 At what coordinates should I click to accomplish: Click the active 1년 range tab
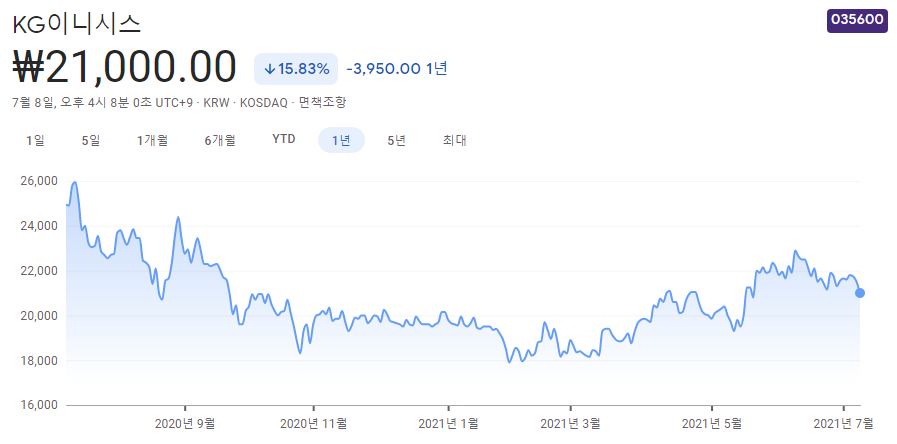pyautogui.click(x=341, y=140)
